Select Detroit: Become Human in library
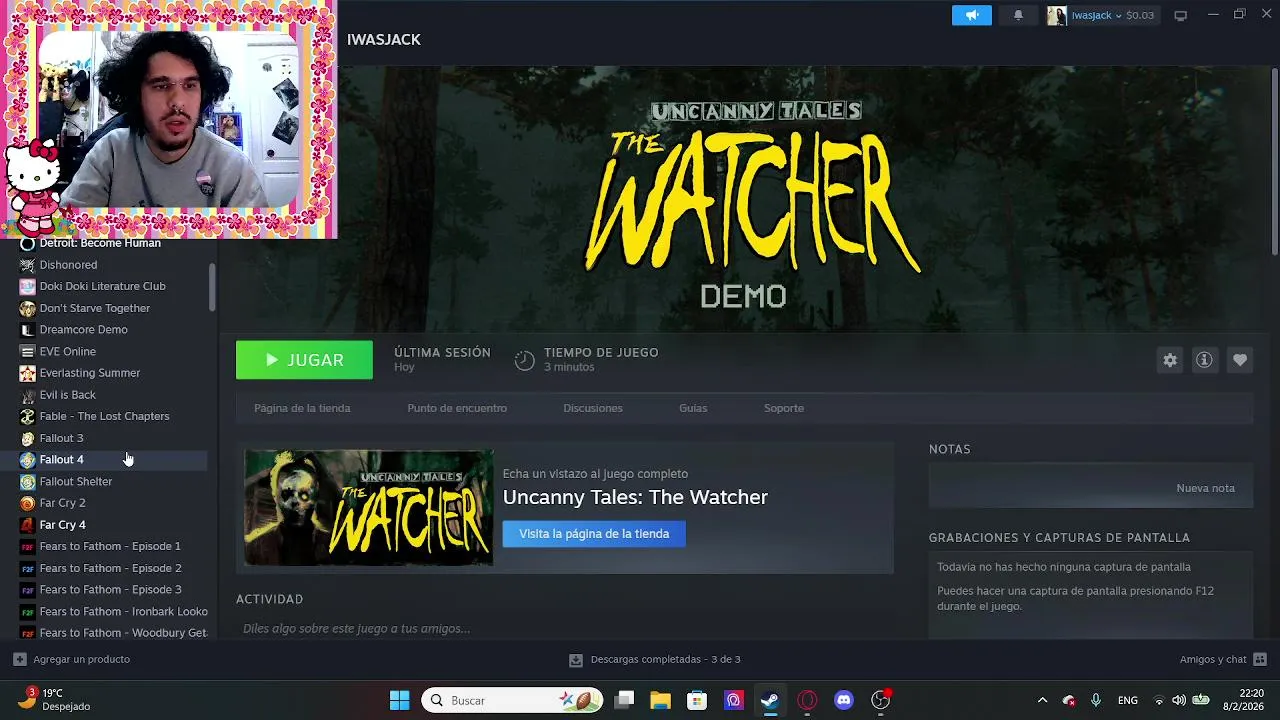Image resolution: width=1280 pixels, height=720 pixels. click(99, 243)
